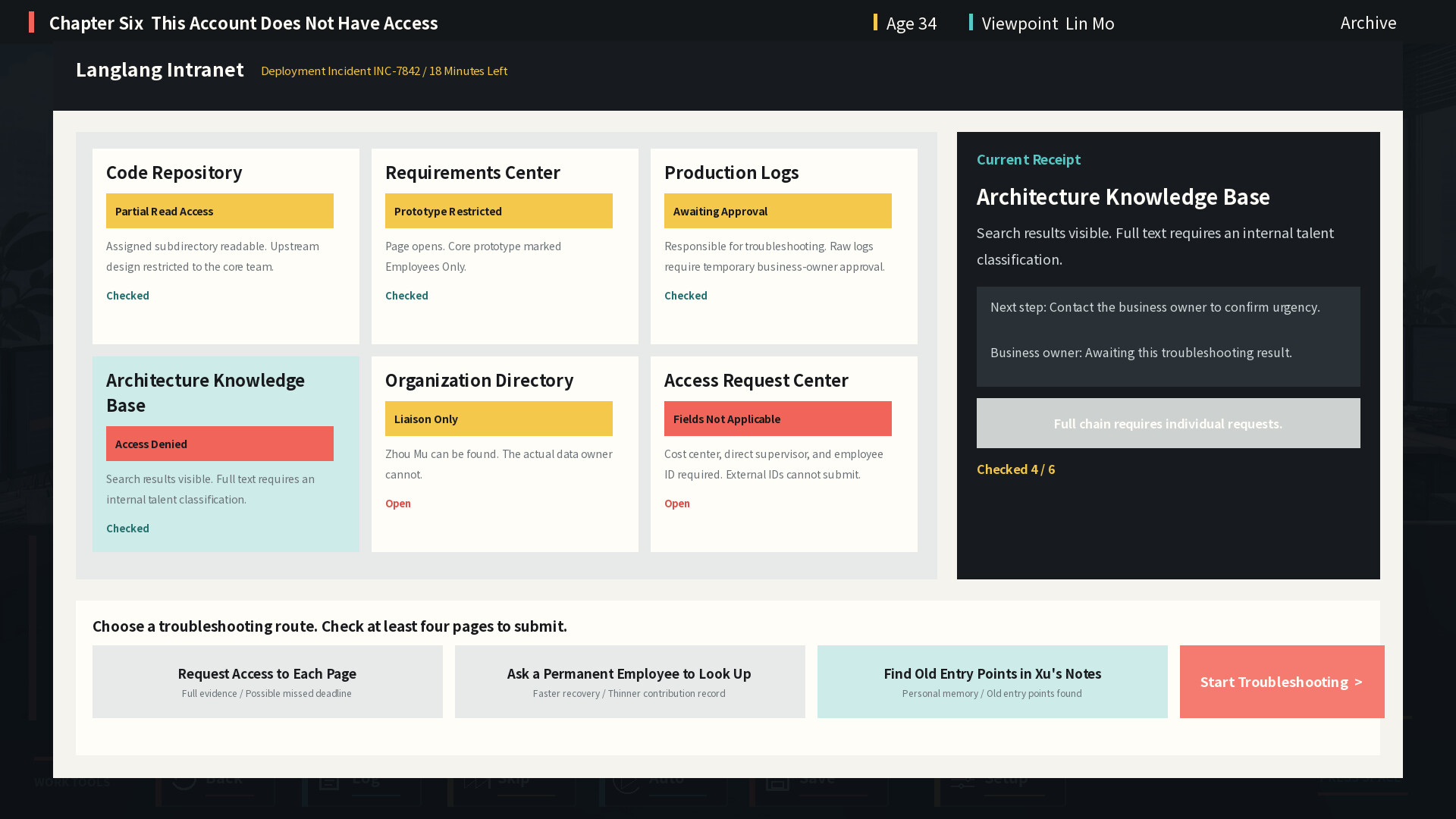Image resolution: width=1456 pixels, height=819 pixels.
Task: Select the Architecture Knowledge Base card
Action: click(x=226, y=454)
